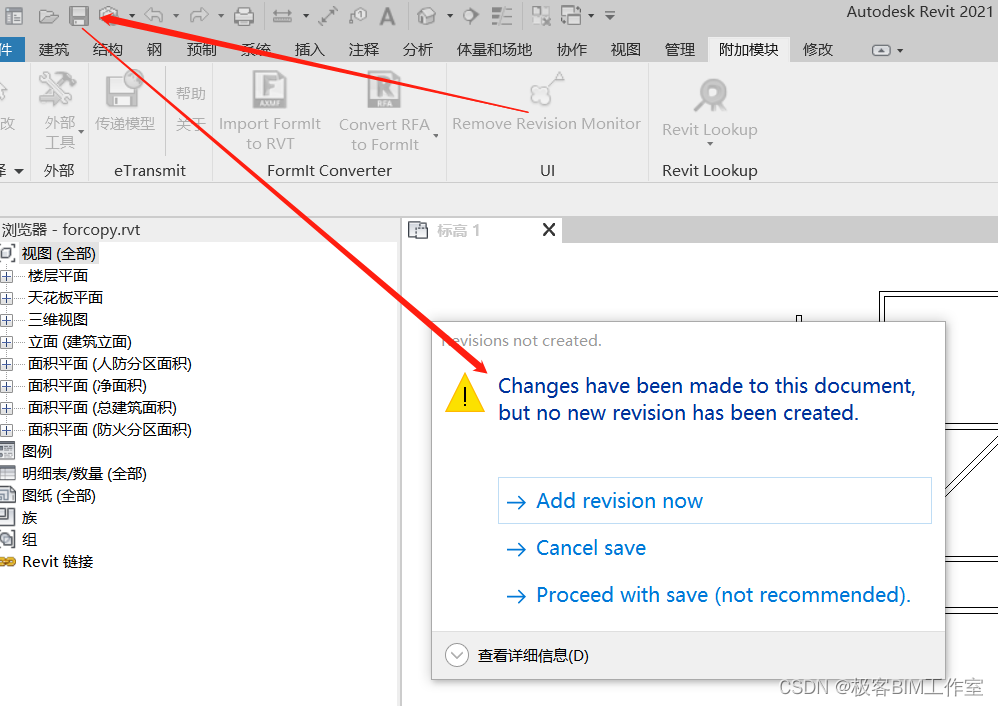Open the Undo history dropdown arrow

click(176, 15)
